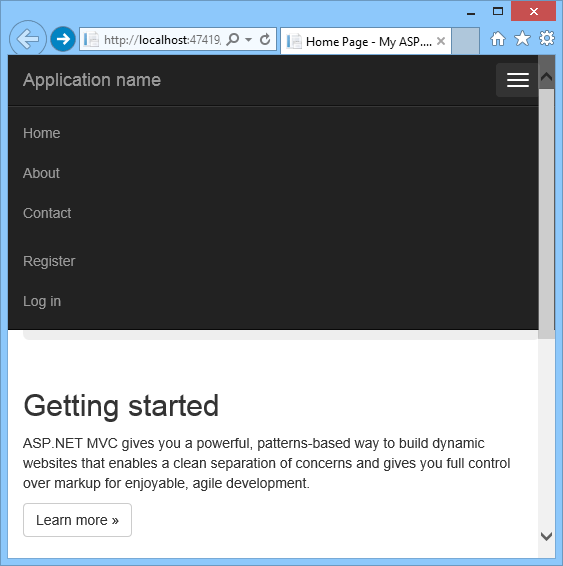Refresh the page with reload icon
The image size is (563, 566).
(x=265, y=39)
